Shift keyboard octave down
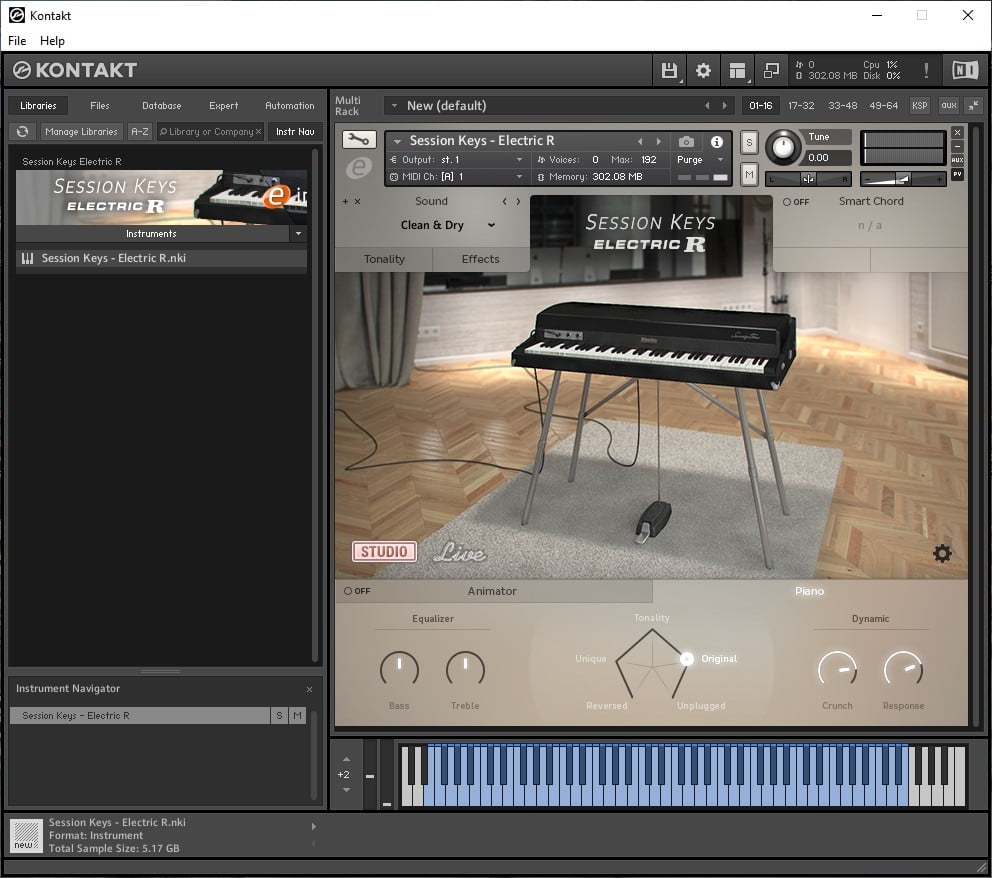The width and height of the screenshot is (992, 878). [346, 790]
